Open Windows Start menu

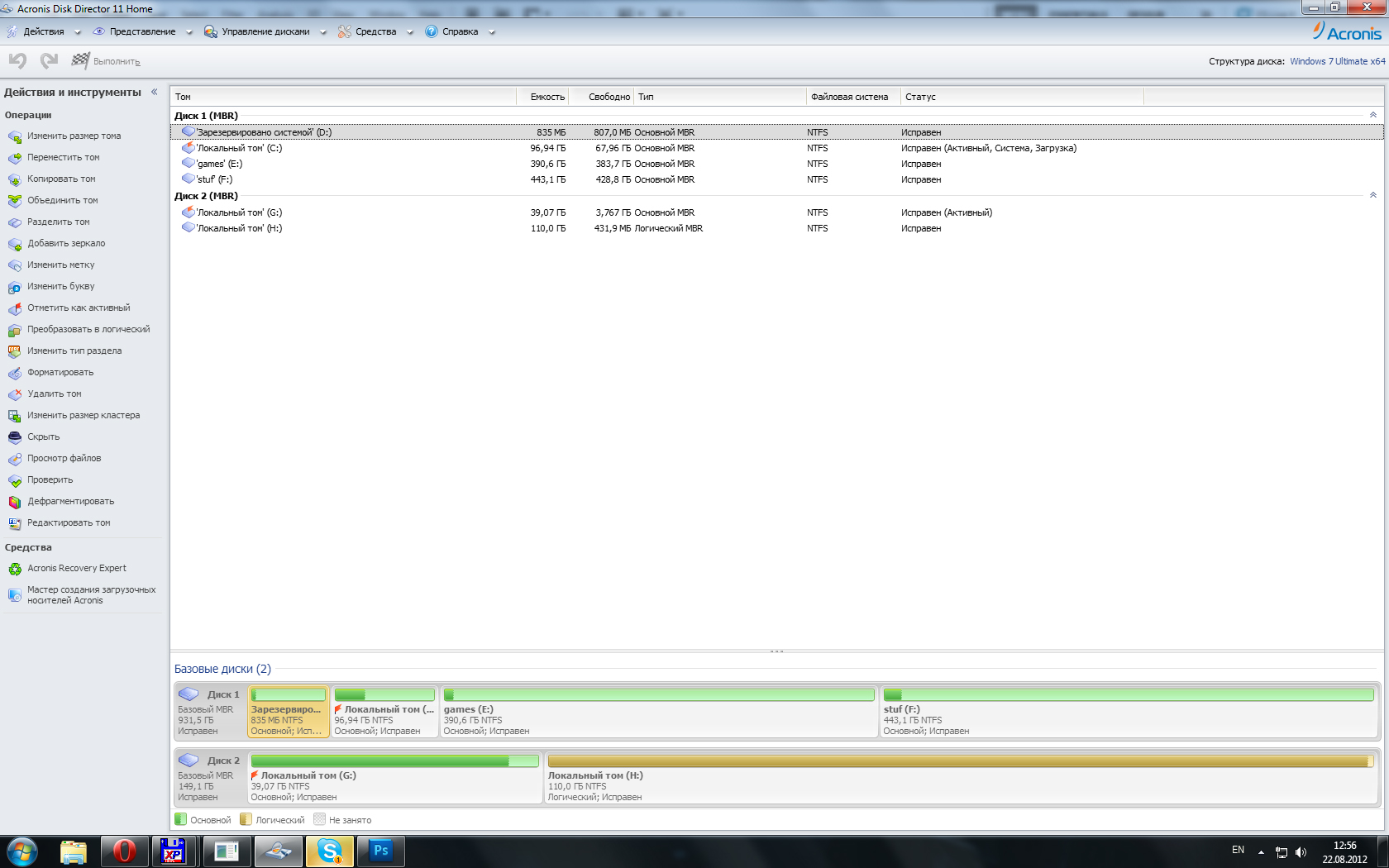[x=22, y=851]
